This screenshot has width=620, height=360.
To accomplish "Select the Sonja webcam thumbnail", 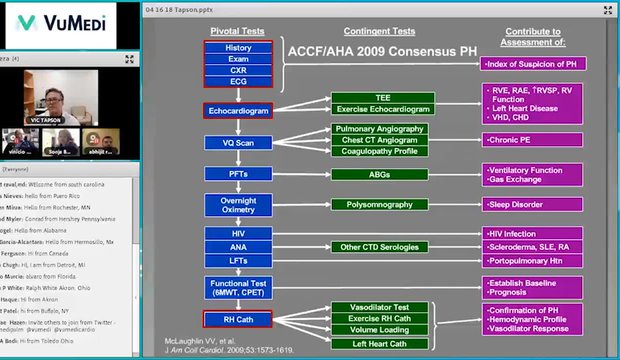I will tap(61, 142).
